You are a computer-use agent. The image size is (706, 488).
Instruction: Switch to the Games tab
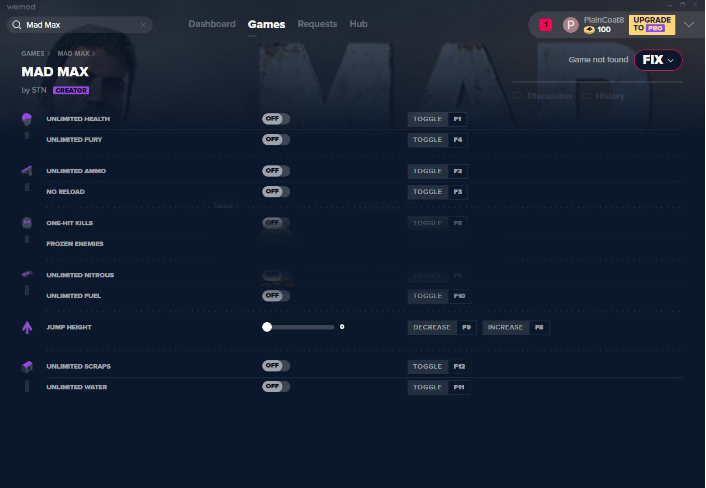(x=266, y=24)
